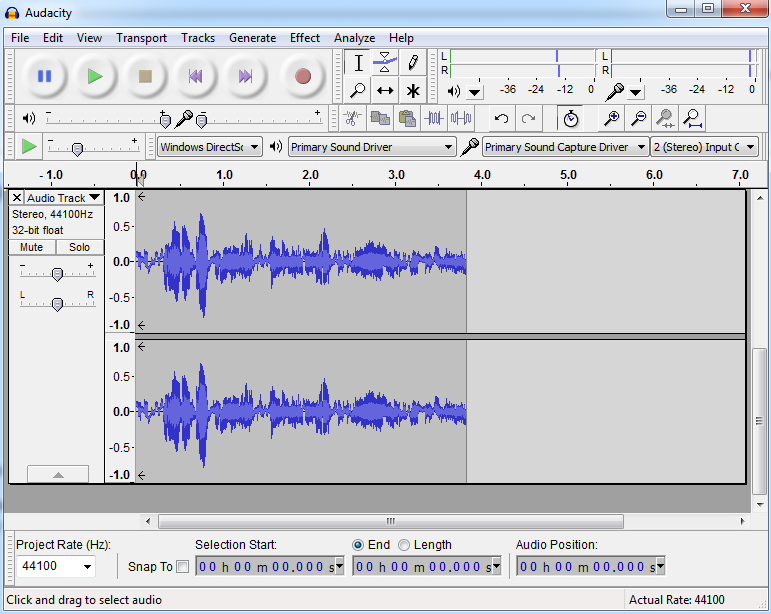Zoom In with the plus magnifier
The height and width of the screenshot is (614, 771).
tap(611, 118)
